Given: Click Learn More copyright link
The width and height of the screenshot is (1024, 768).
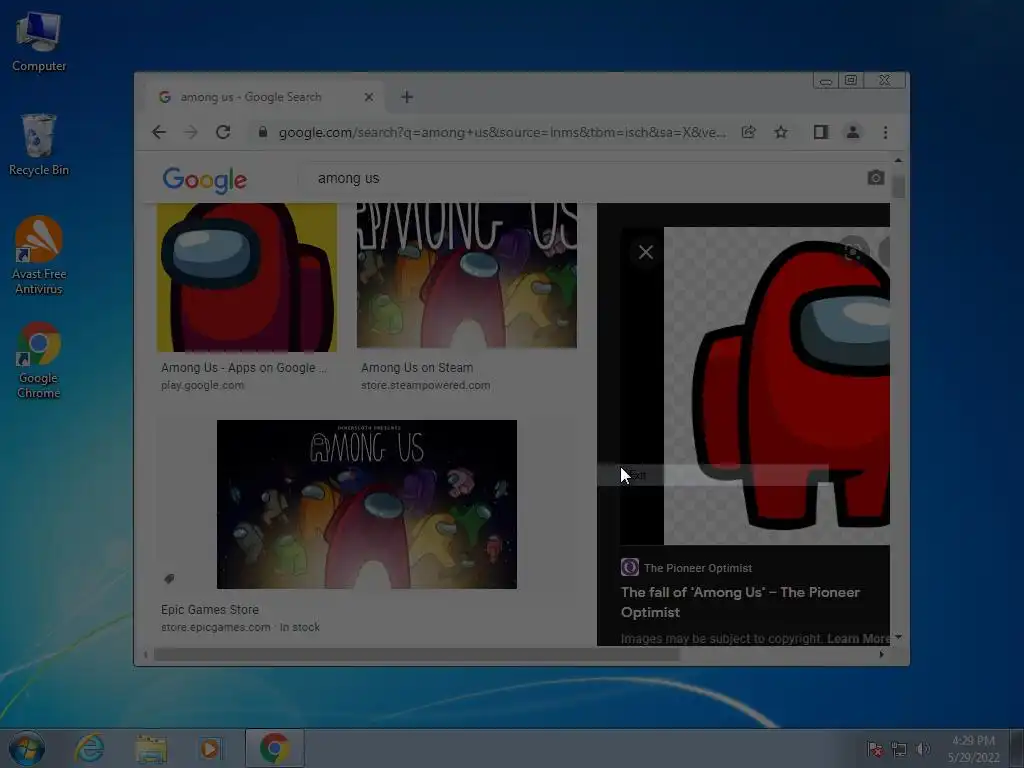Looking at the screenshot, I should pyautogui.click(x=858, y=639).
